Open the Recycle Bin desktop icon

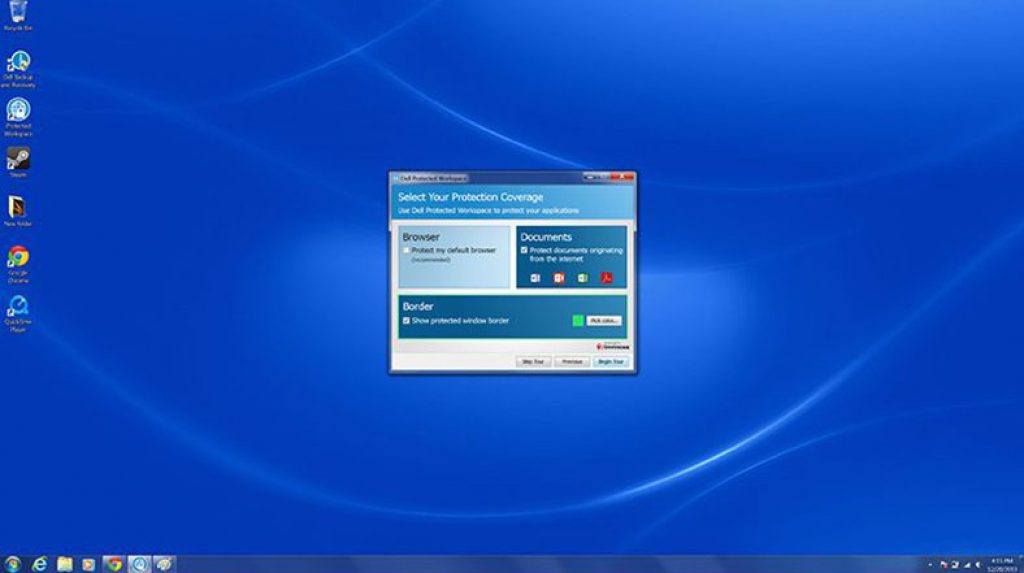(18, 16)
